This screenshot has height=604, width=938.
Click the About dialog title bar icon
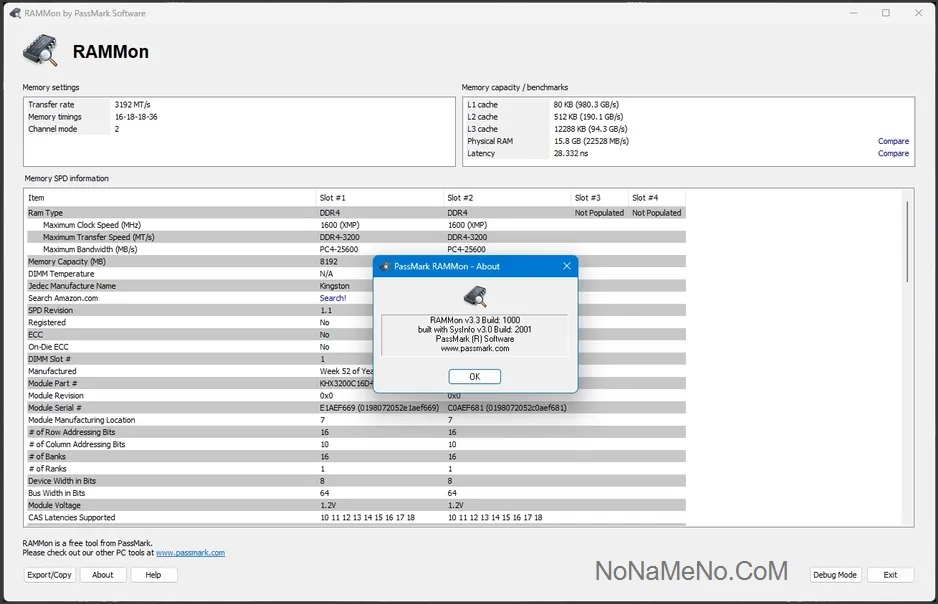pyautogui.click(x=385, y=267)
